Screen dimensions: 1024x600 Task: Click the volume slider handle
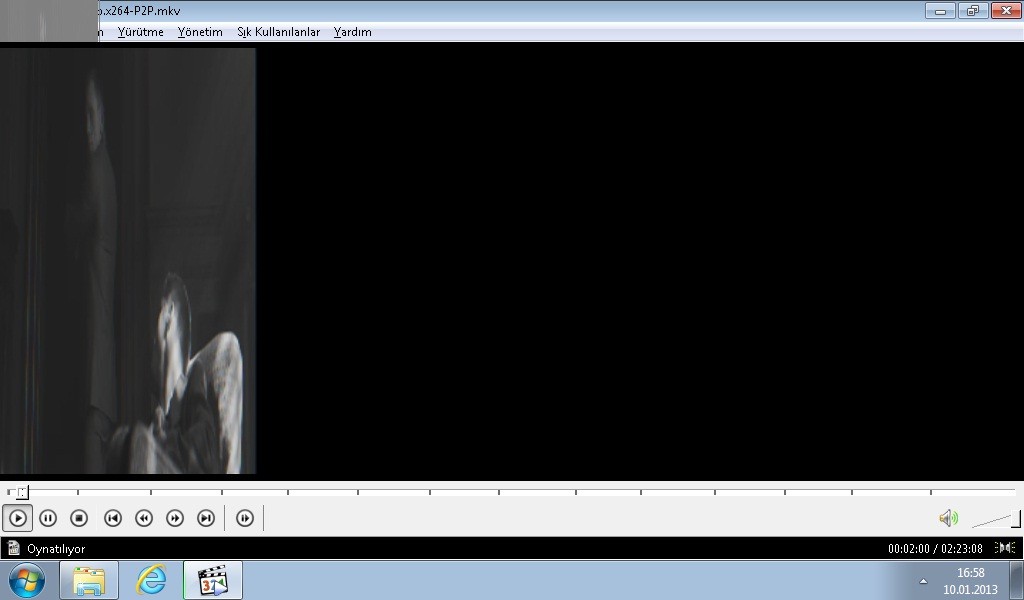click(1015, 519)
